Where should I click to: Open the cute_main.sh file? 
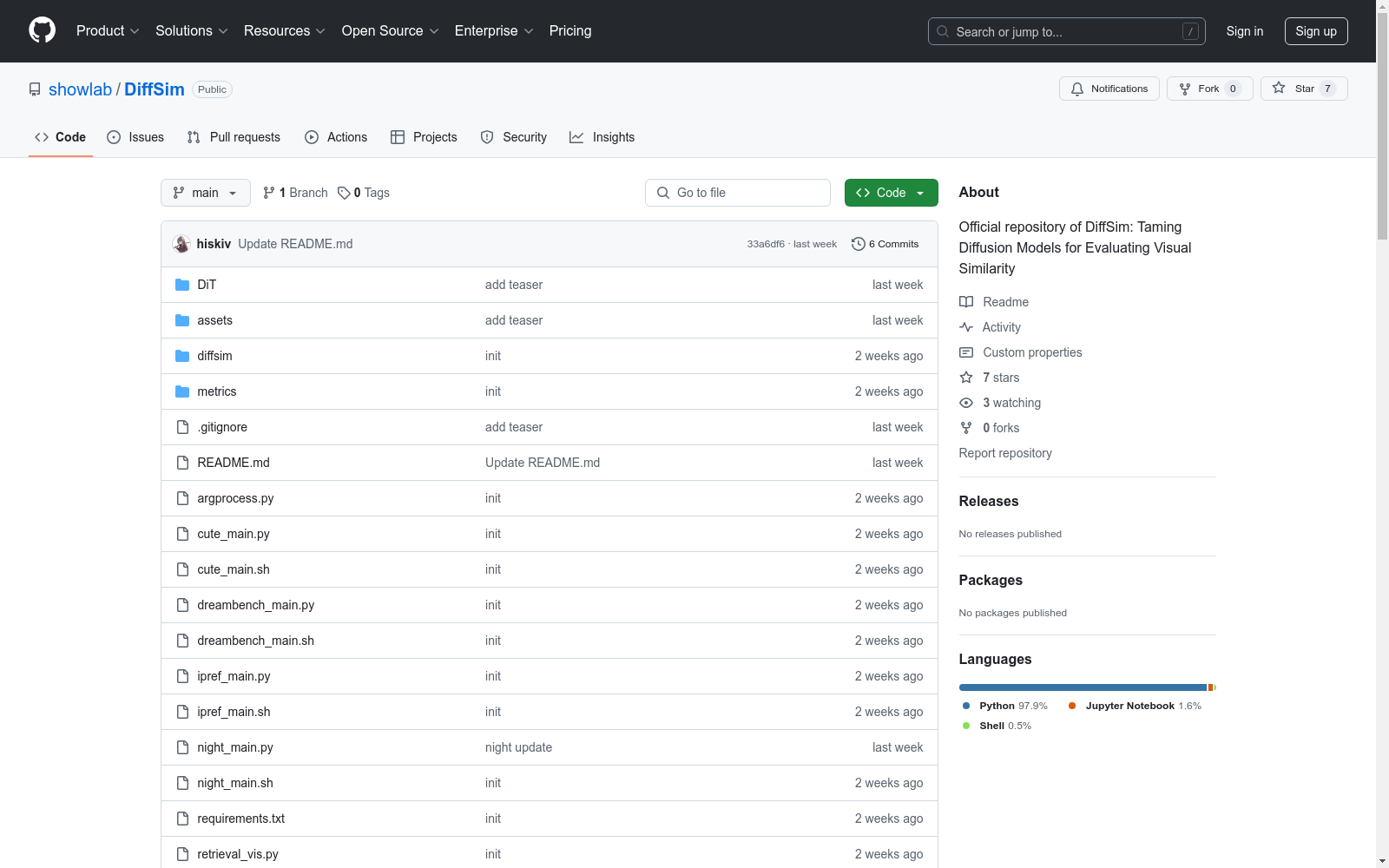pos(234,569)
